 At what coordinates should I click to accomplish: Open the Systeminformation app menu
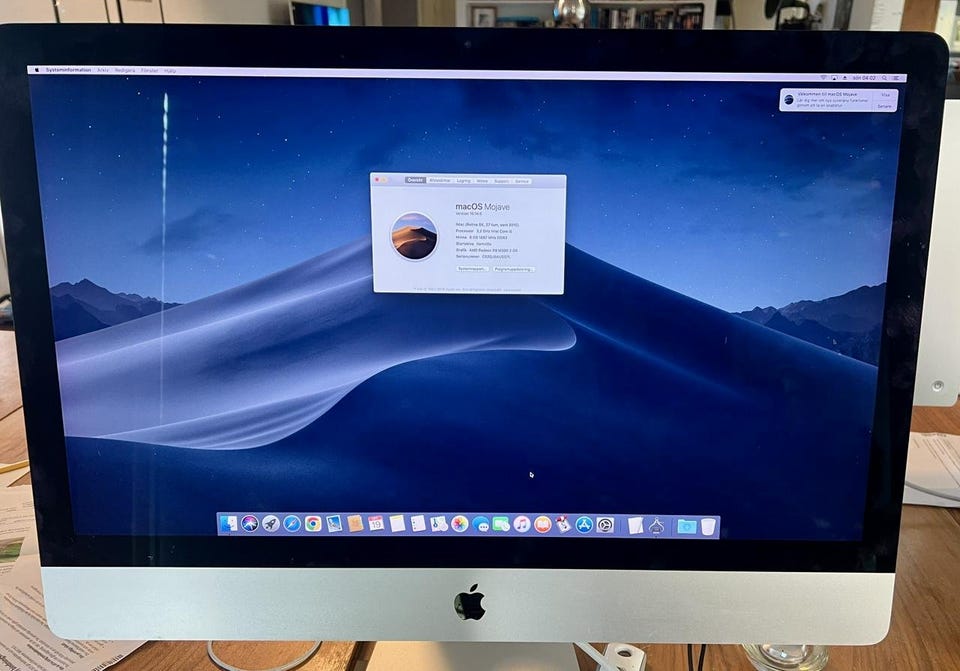68,70
